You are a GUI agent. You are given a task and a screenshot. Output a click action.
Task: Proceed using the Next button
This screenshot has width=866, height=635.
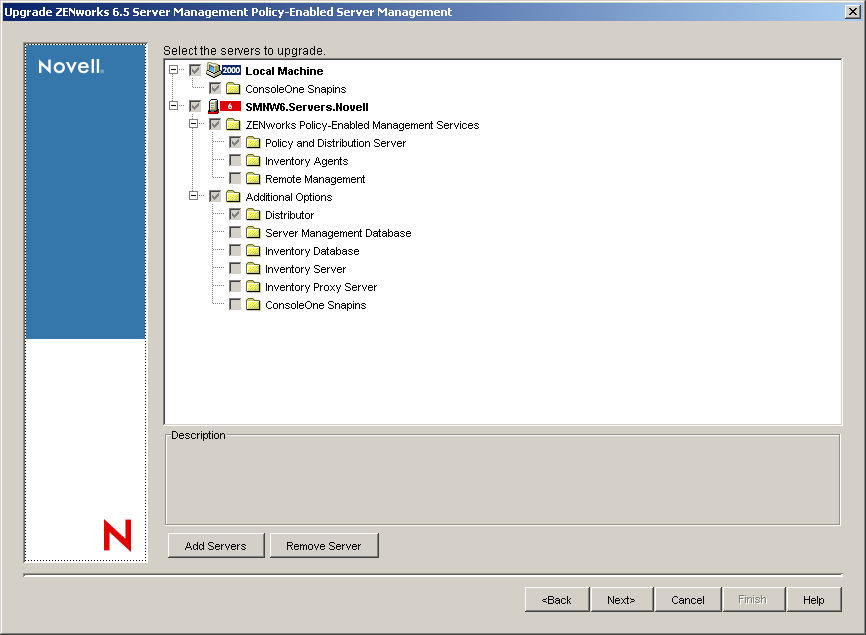(x=621, y=599)
